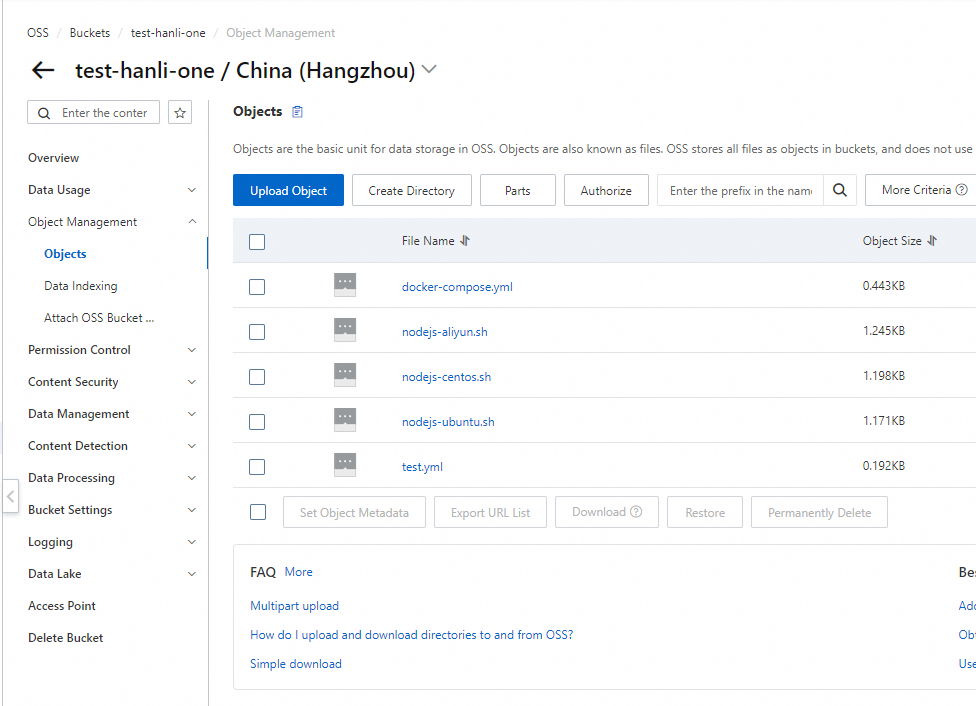Viewport: 976px width, 706px height.
Task: Open Delete Bucket in sidebar
Action: coord(65,638)
